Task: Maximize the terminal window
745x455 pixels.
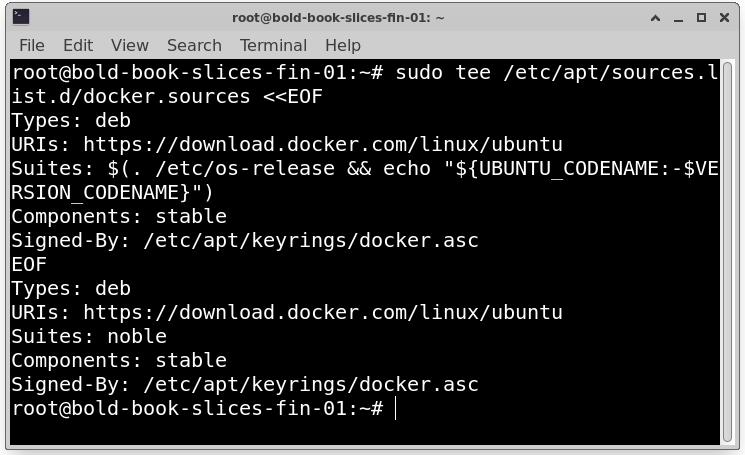Action: click(x=701, y=17)
